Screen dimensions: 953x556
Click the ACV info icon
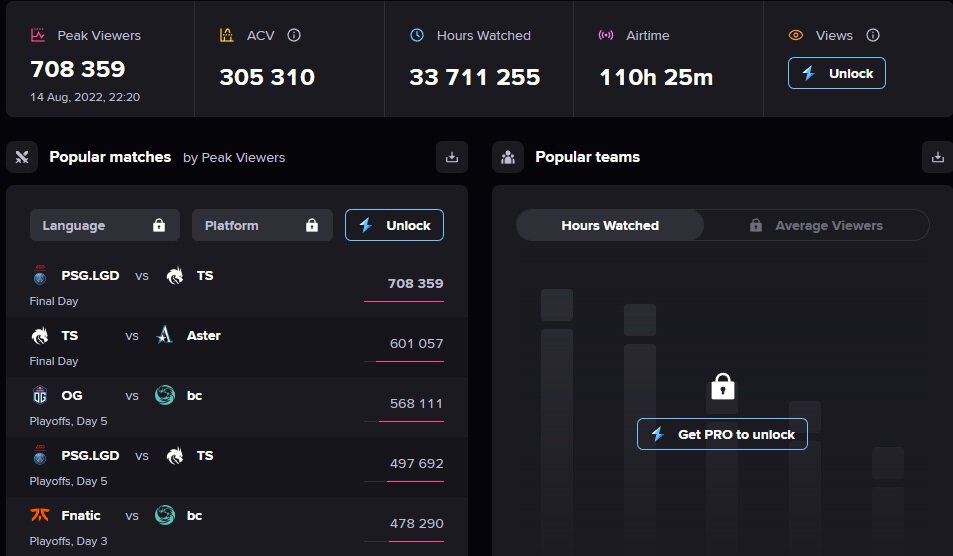tap(294, 35)
